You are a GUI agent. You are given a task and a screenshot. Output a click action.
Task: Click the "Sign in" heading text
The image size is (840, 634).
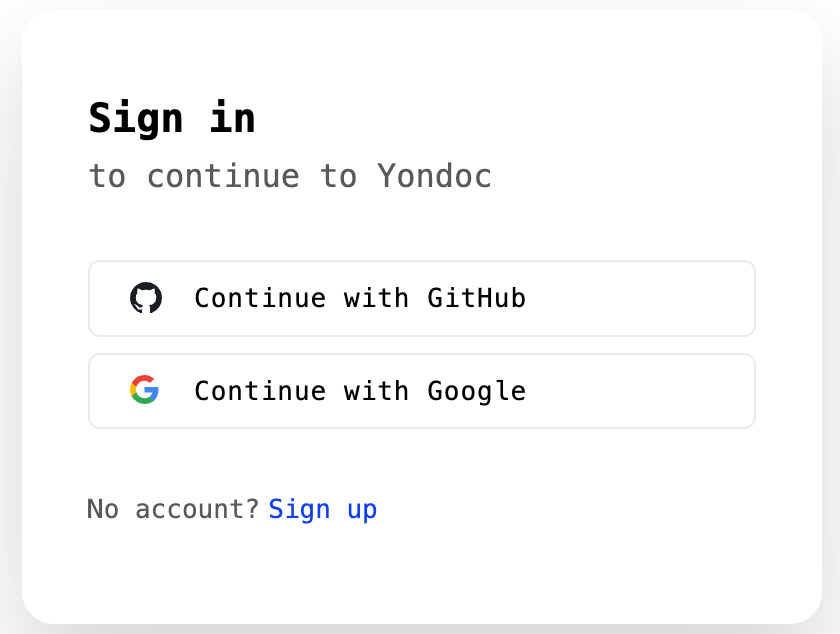tap(172, 119)
